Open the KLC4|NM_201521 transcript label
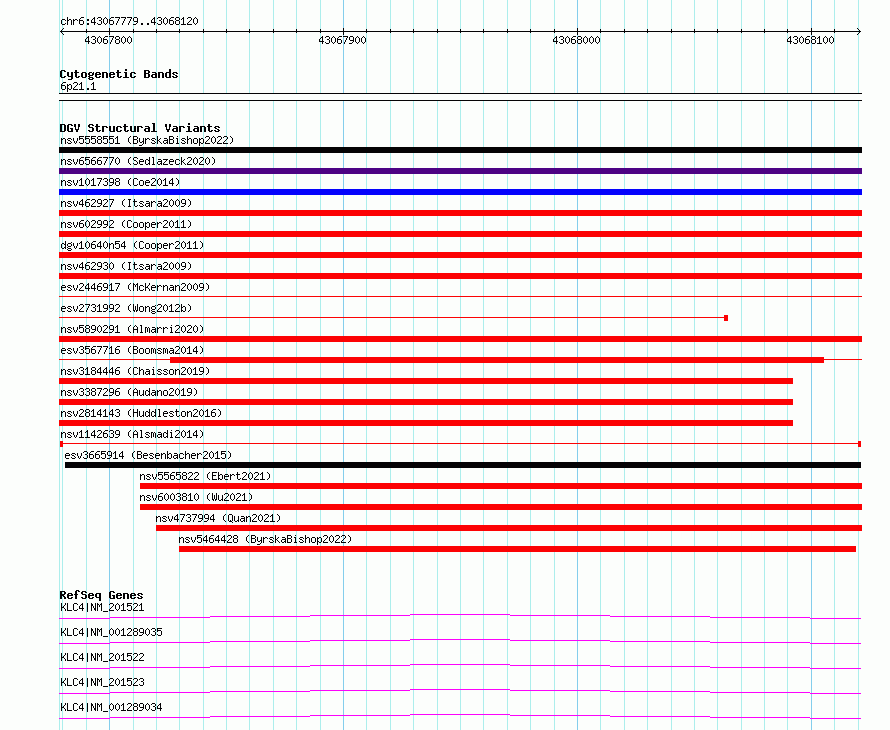 click(x=102, y=607)
